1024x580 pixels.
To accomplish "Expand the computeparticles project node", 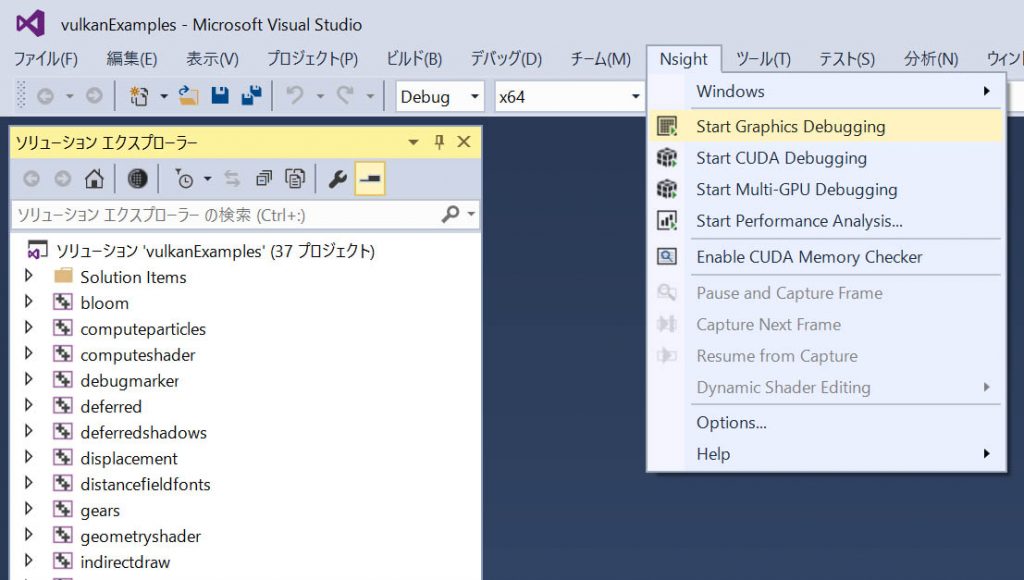I will point(29,327).
